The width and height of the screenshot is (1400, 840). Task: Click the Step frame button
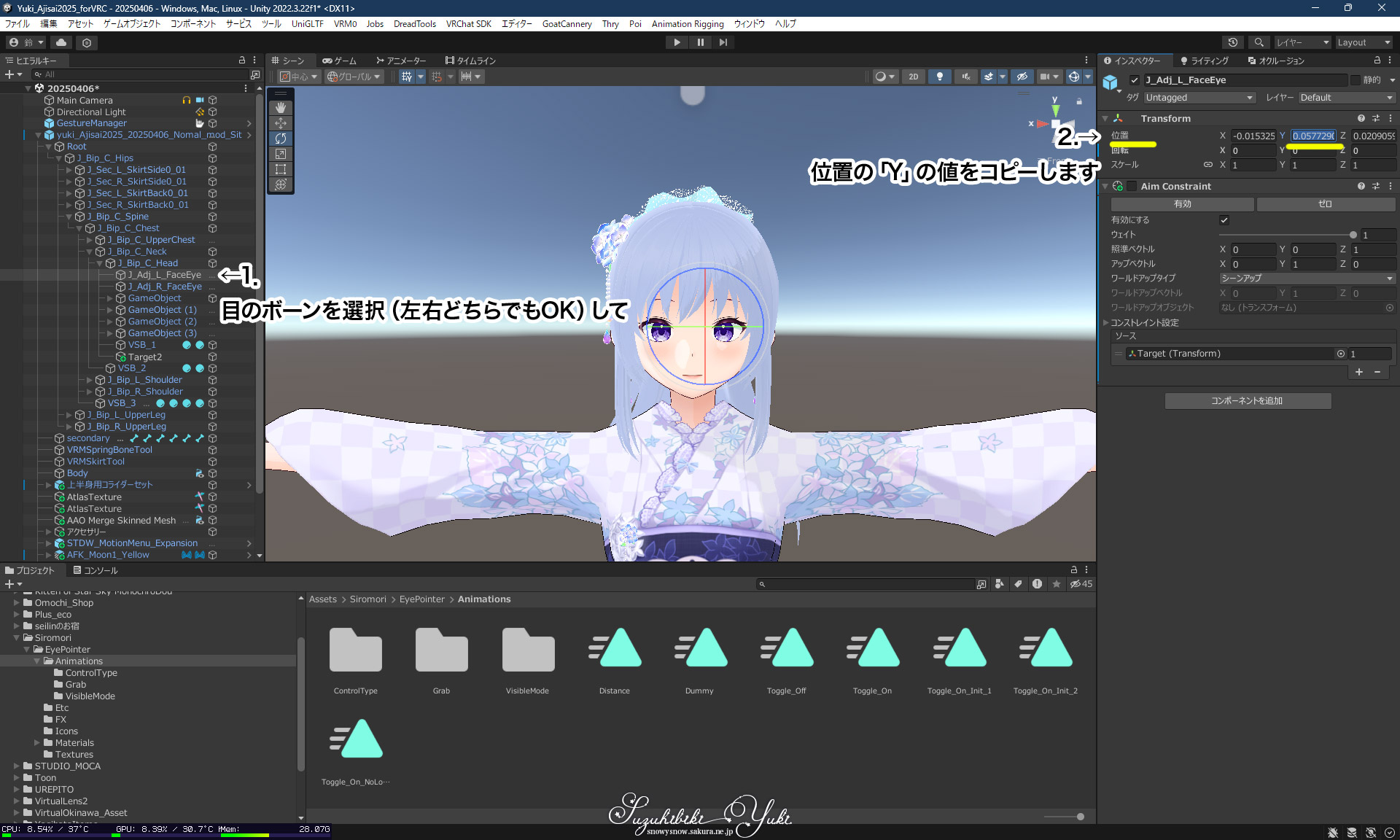pyautogui.click(x=723, y=42)
